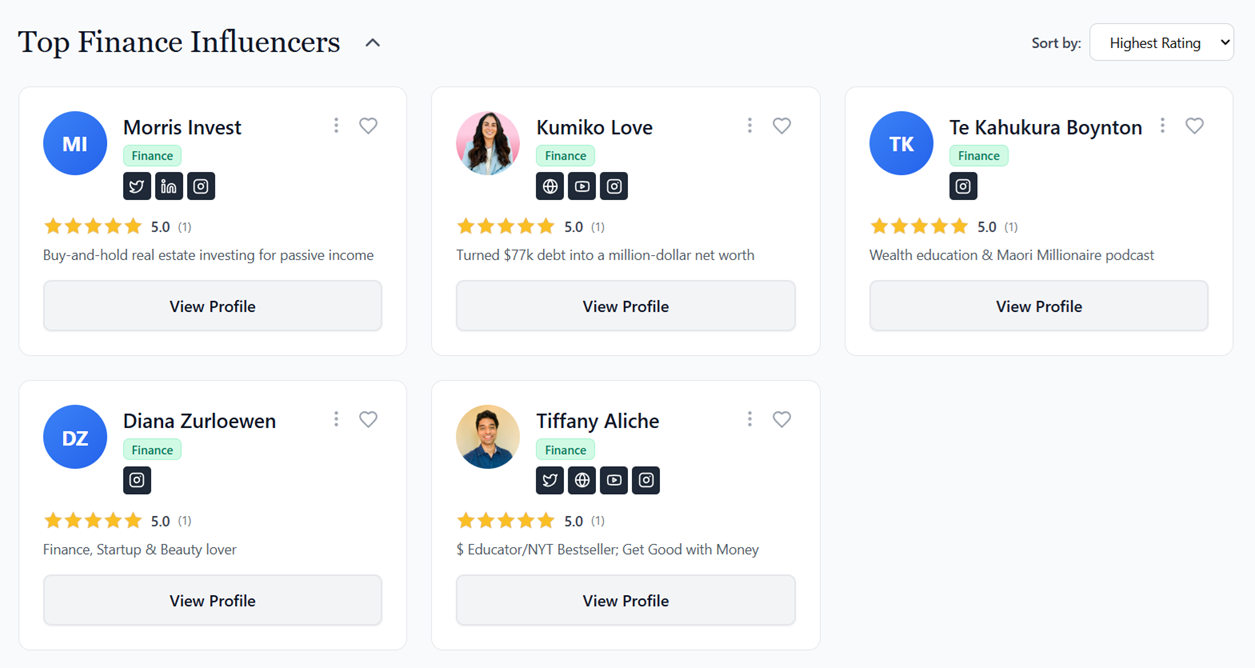The image size is (1255, 668).
Task: Open the kebab menu on Morris Invest card
Action: (336, 125)
